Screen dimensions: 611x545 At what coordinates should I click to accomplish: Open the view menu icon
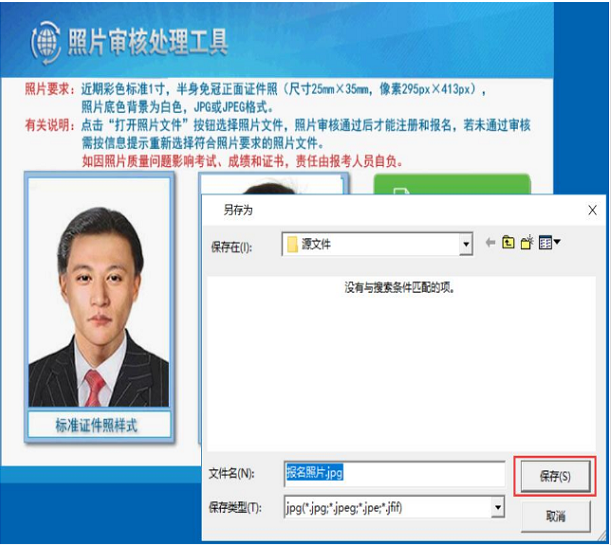pyautogui.click(x=545, y=243)
